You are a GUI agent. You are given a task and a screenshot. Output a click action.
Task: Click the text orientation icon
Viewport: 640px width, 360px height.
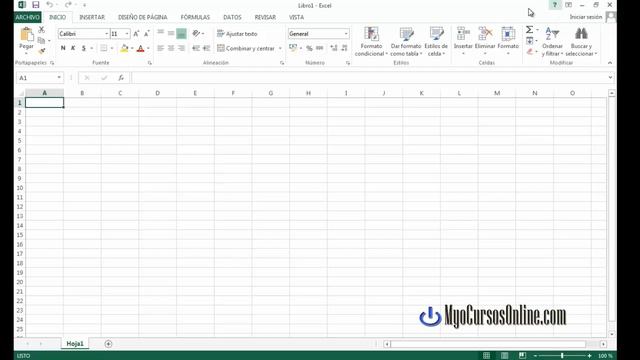(x=196, y=33)
